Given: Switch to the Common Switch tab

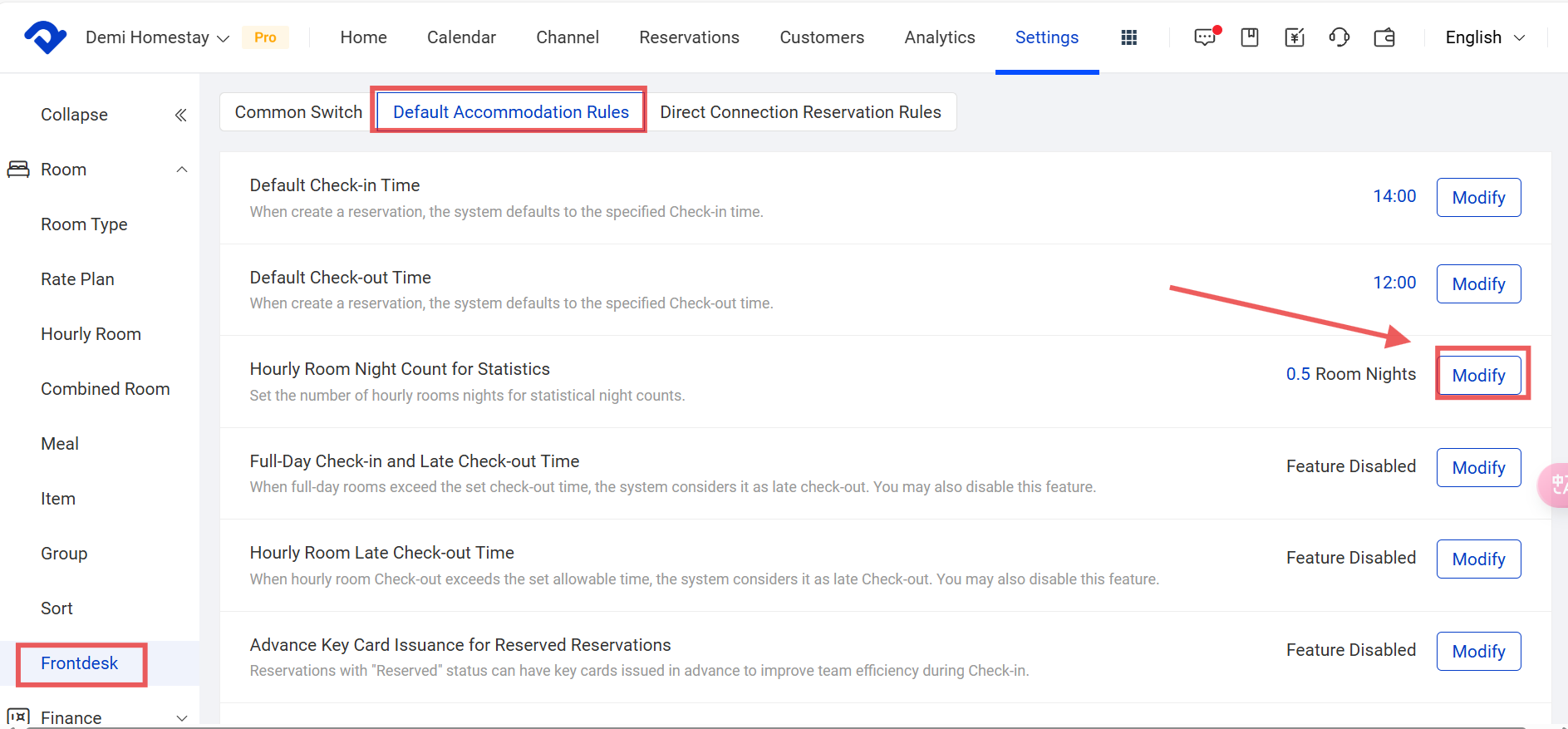Looking at the screenshot, I should pos(298,112).
